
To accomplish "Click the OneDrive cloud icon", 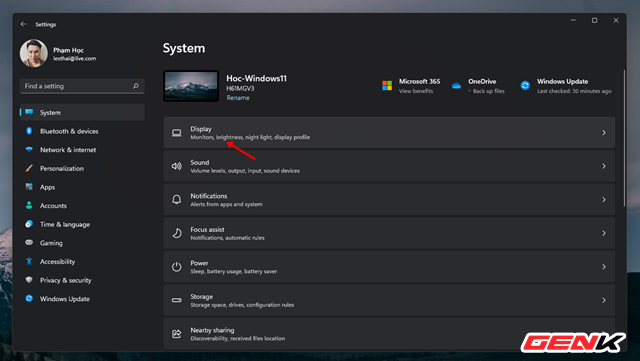I will point(456,86).
